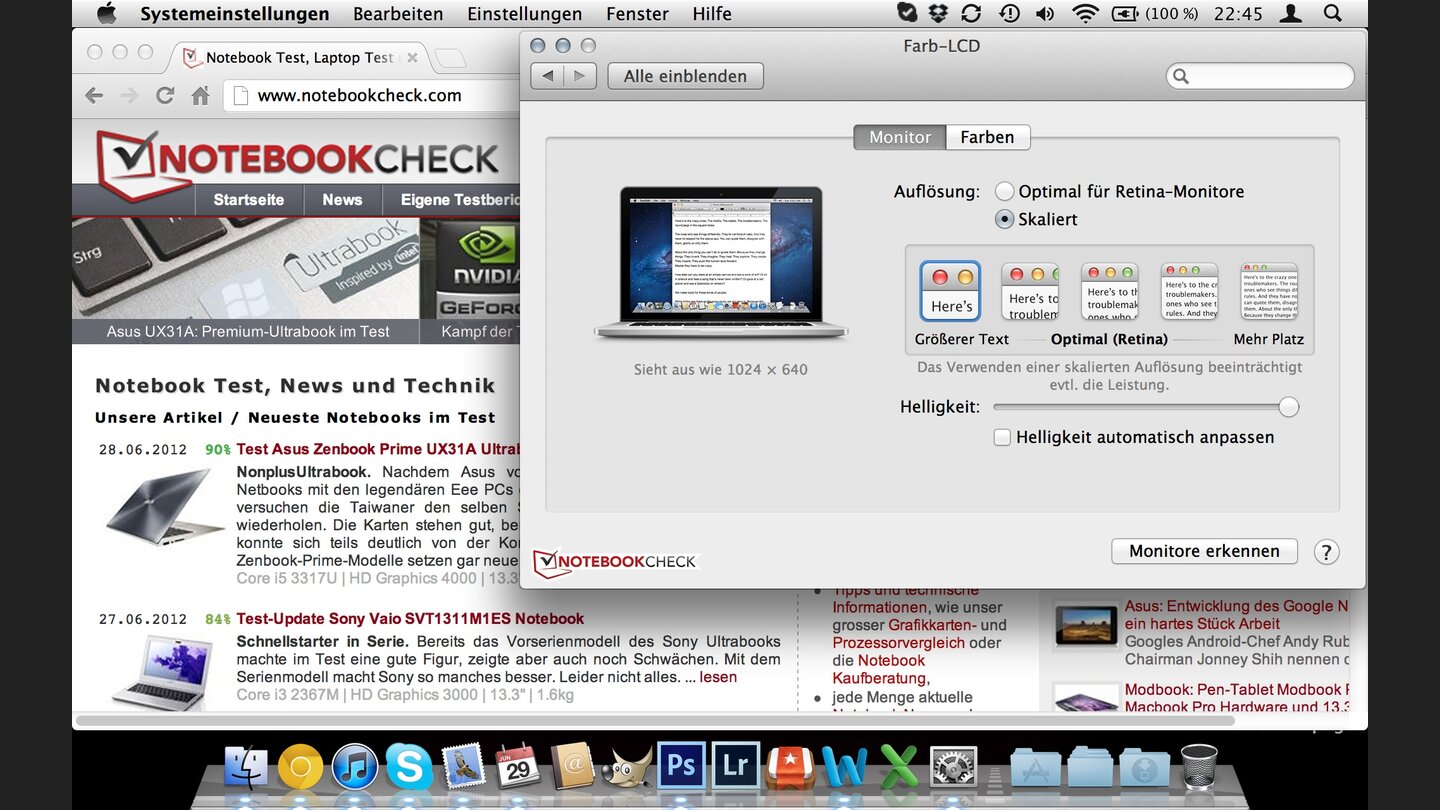Open iTunes from the Dock
The width and height of the screenshot is (1440, 810).
coord(355,768)
